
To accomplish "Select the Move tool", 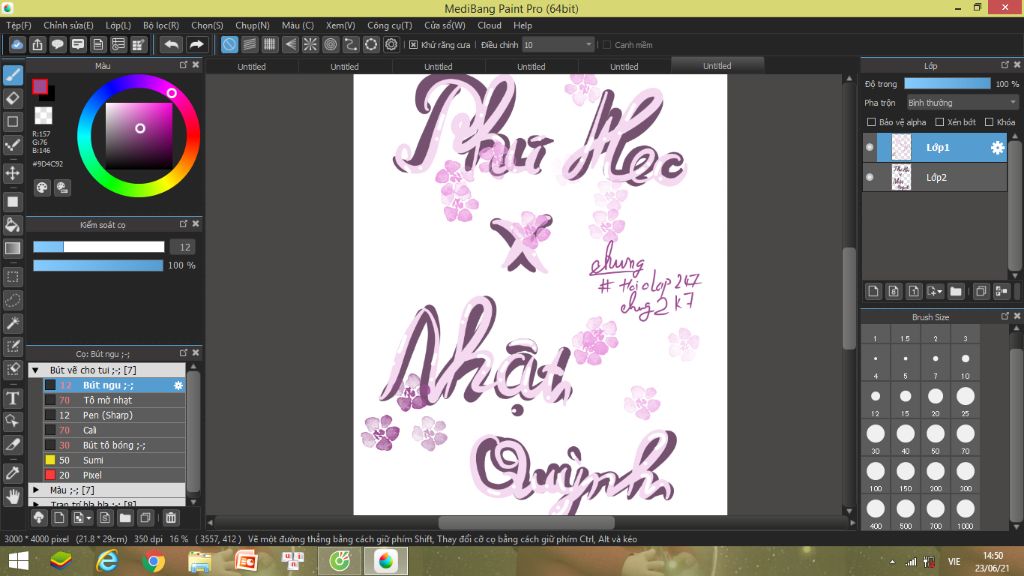I will pyautogui.click(x=13, y=173).
